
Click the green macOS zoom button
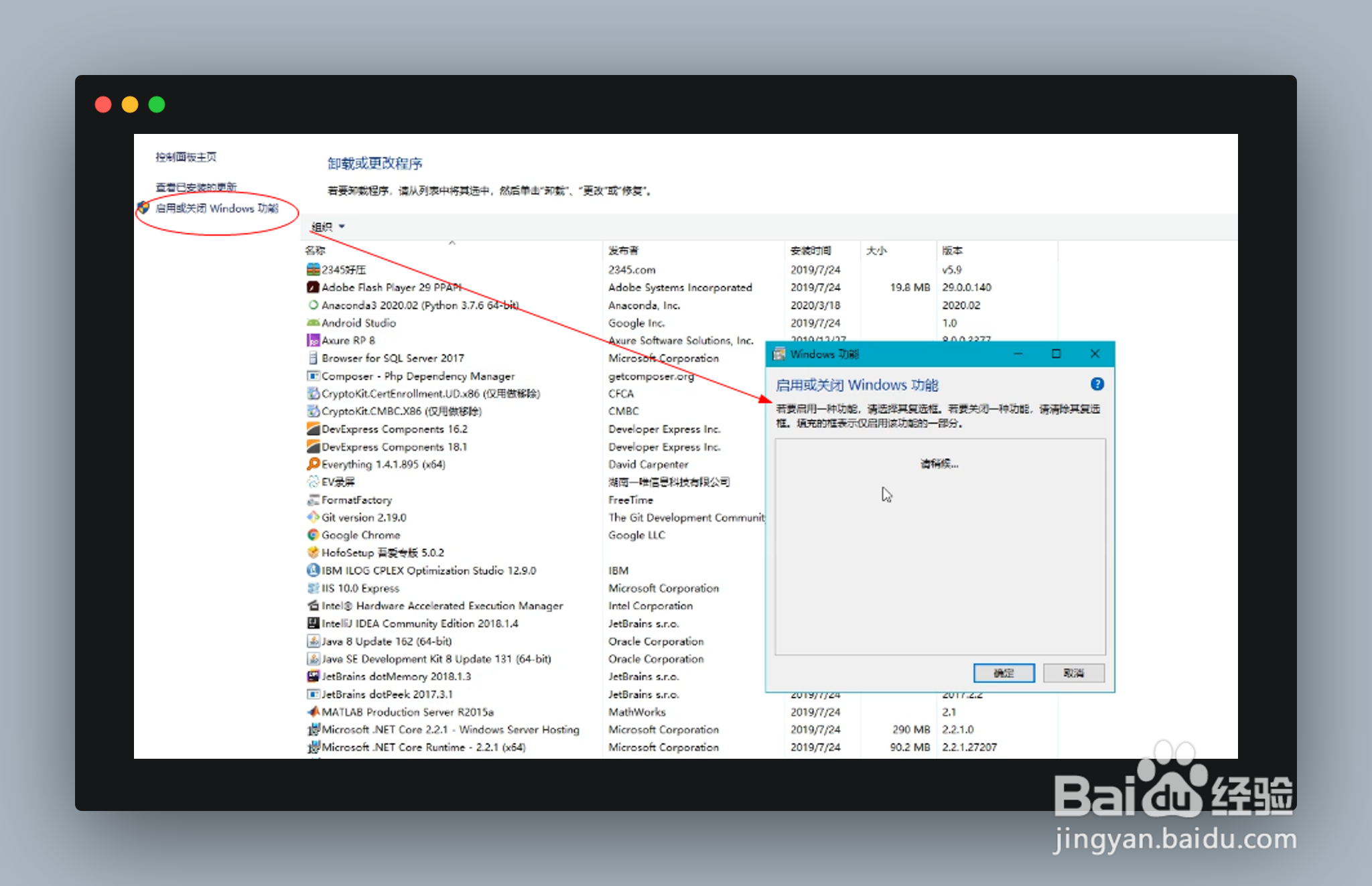click(x=157, y=104)
